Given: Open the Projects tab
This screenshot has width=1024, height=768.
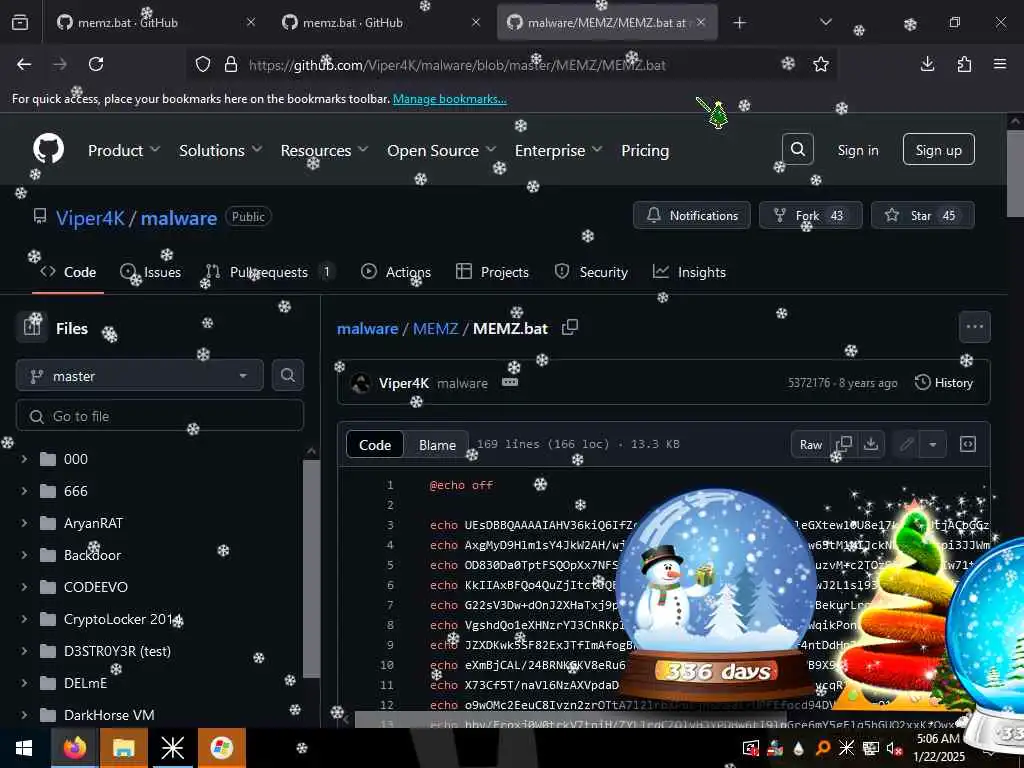Looking at the screenshot, I should [492, 272].
